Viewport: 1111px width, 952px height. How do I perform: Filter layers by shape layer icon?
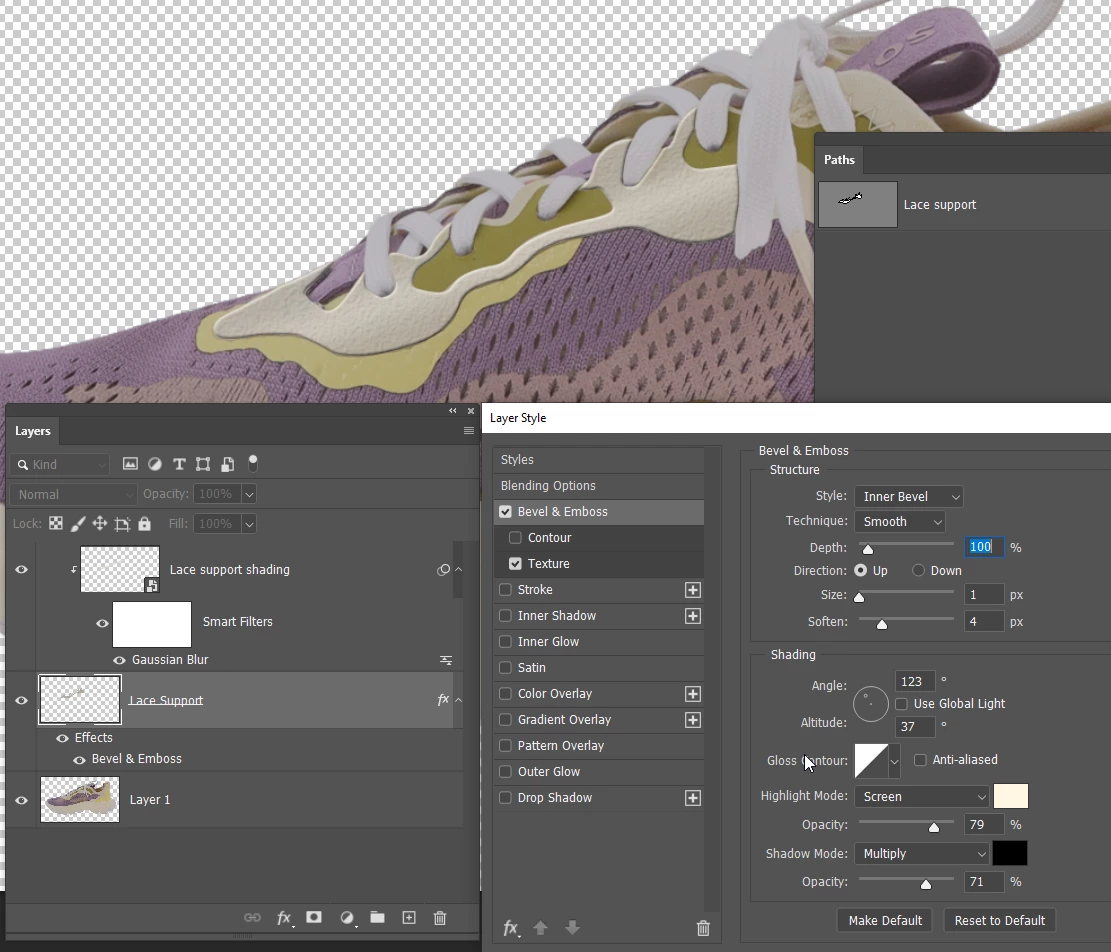pos(203,464)
